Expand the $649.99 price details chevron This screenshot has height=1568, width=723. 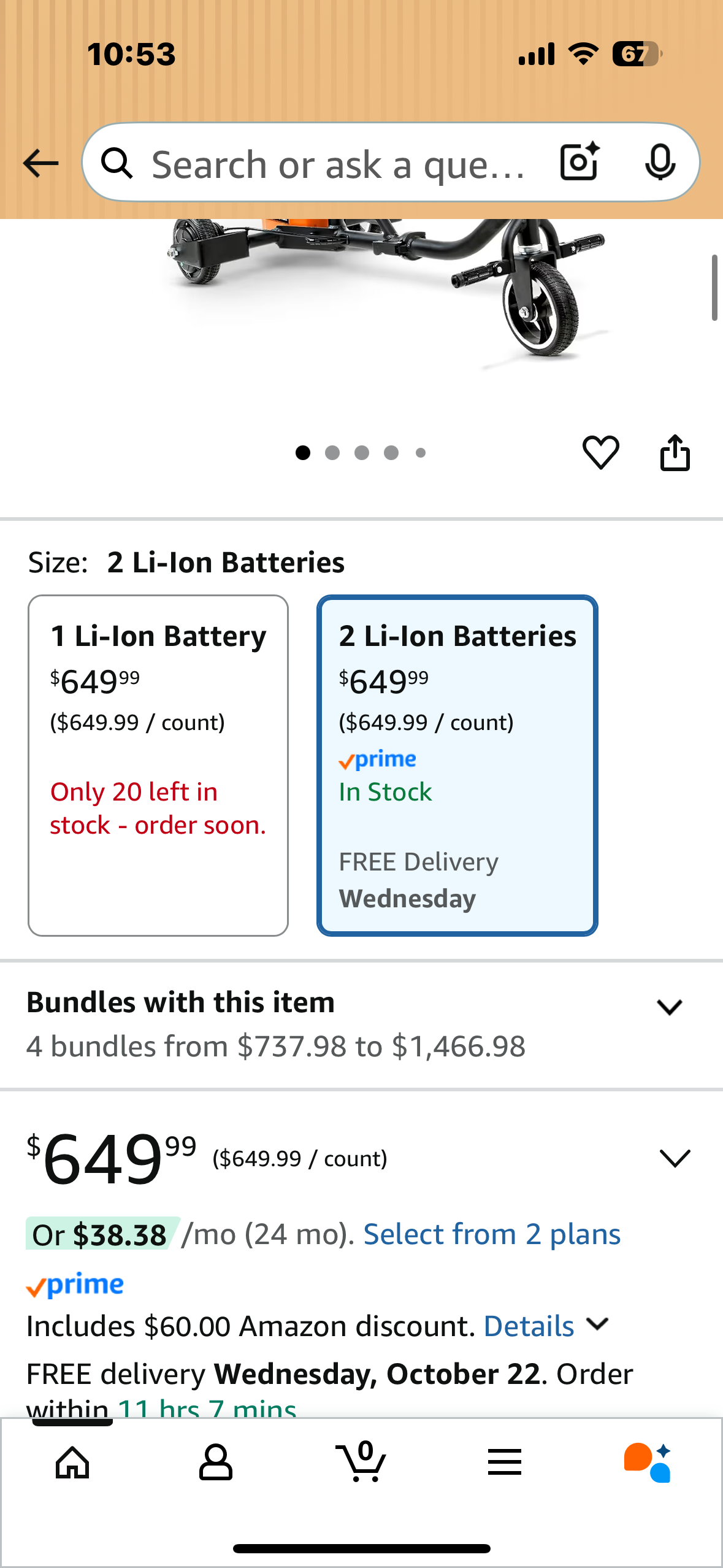[675, 1158]
